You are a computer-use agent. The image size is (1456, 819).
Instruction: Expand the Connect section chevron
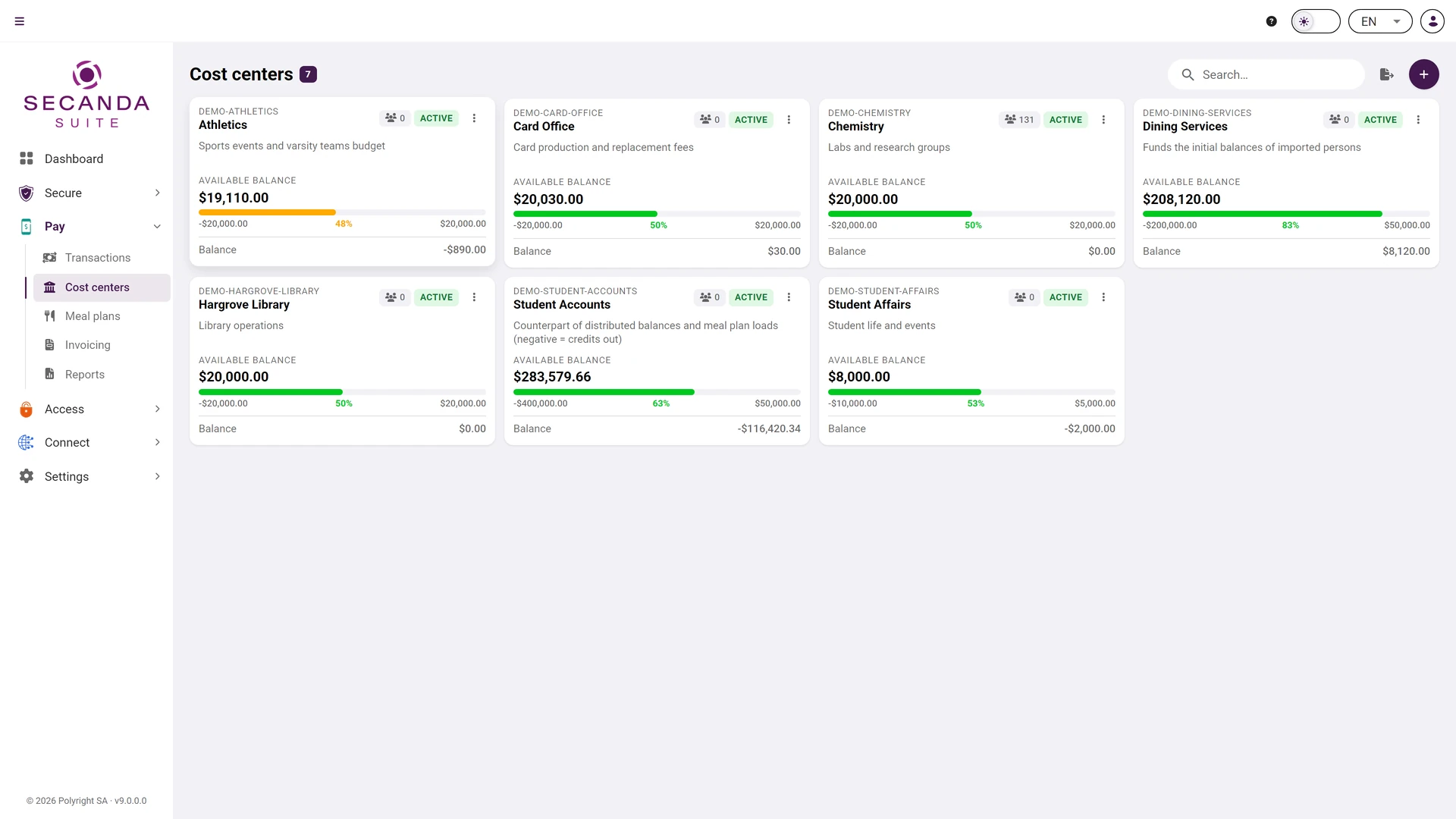pyautogui.click(x=158, y=442)
